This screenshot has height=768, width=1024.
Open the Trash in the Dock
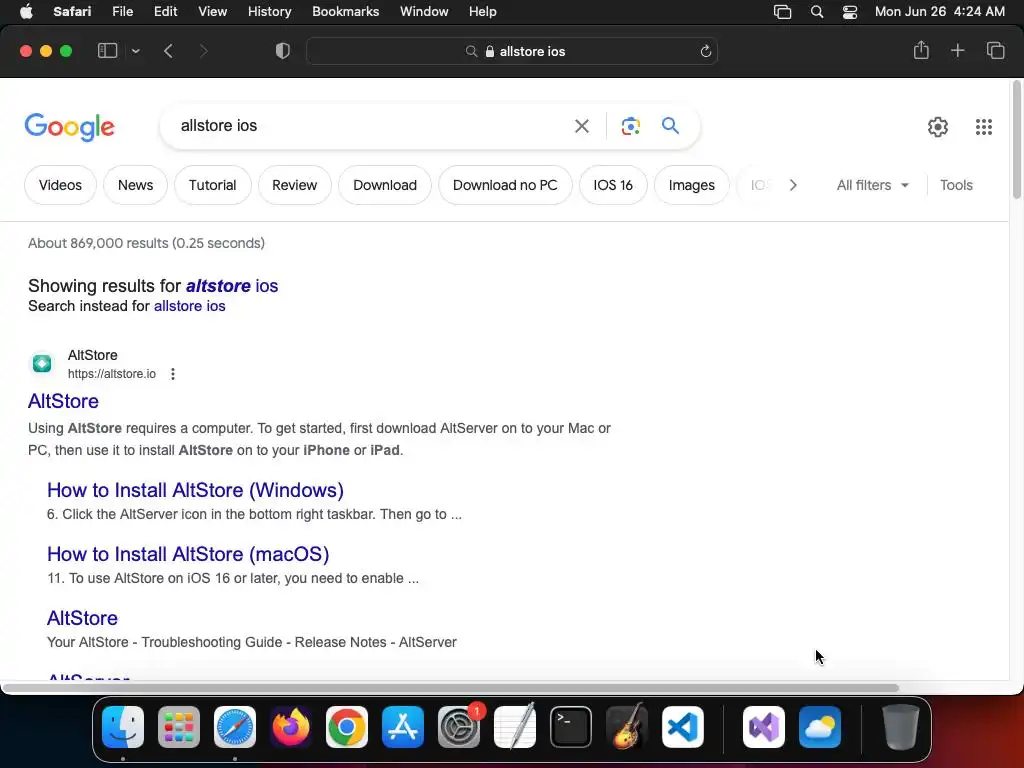click(x=901, y=726)
